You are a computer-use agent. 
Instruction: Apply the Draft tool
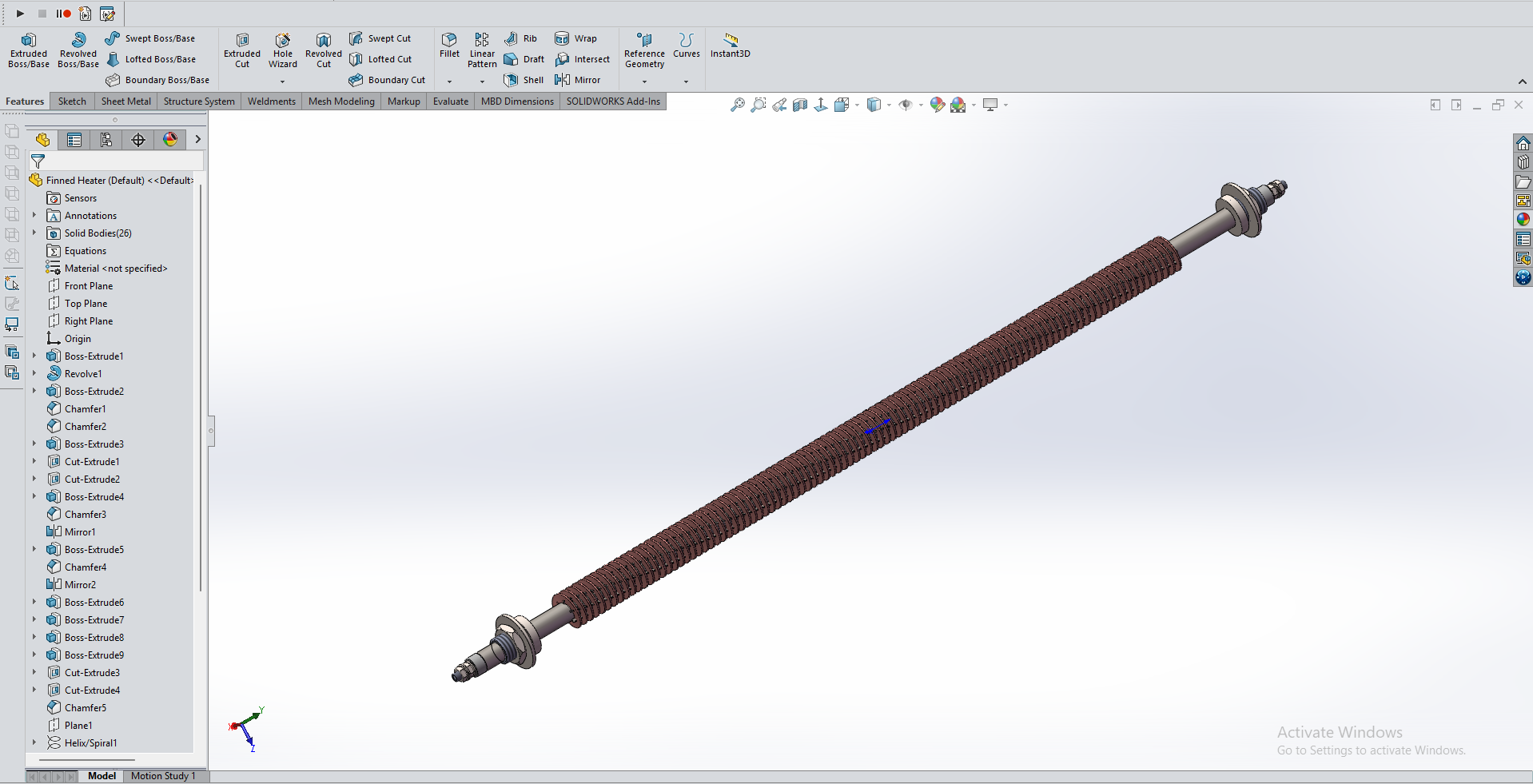coord(524,59)
